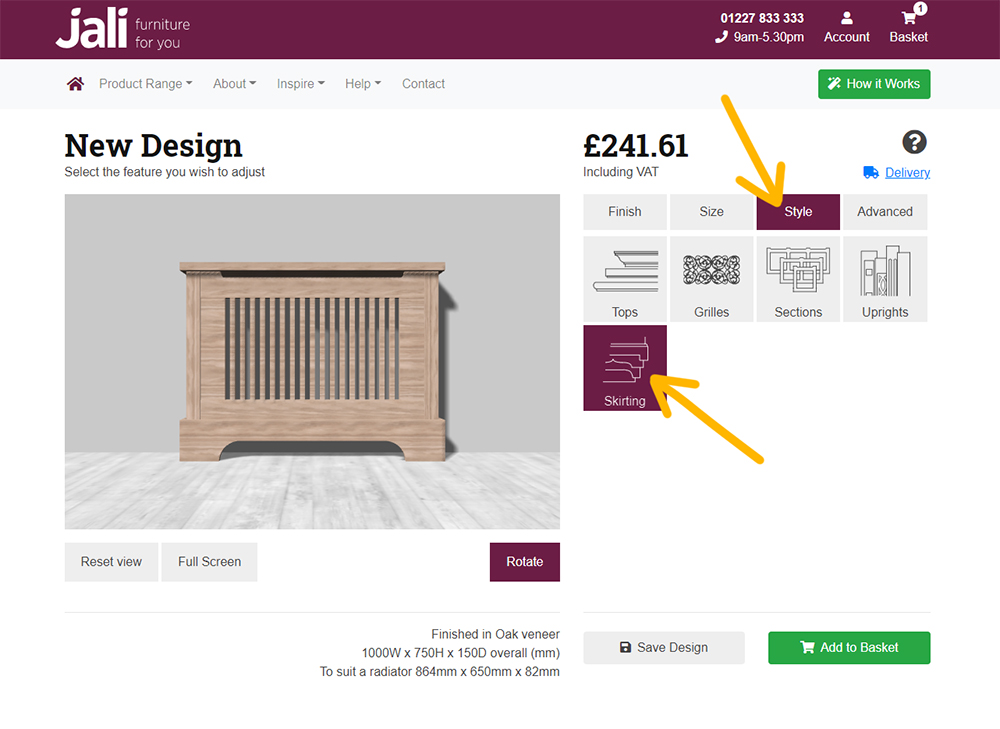Click the 'Finished in Oak veneer' text
The width and height of the screenshot is (1000, 729).
coord(495,634)
